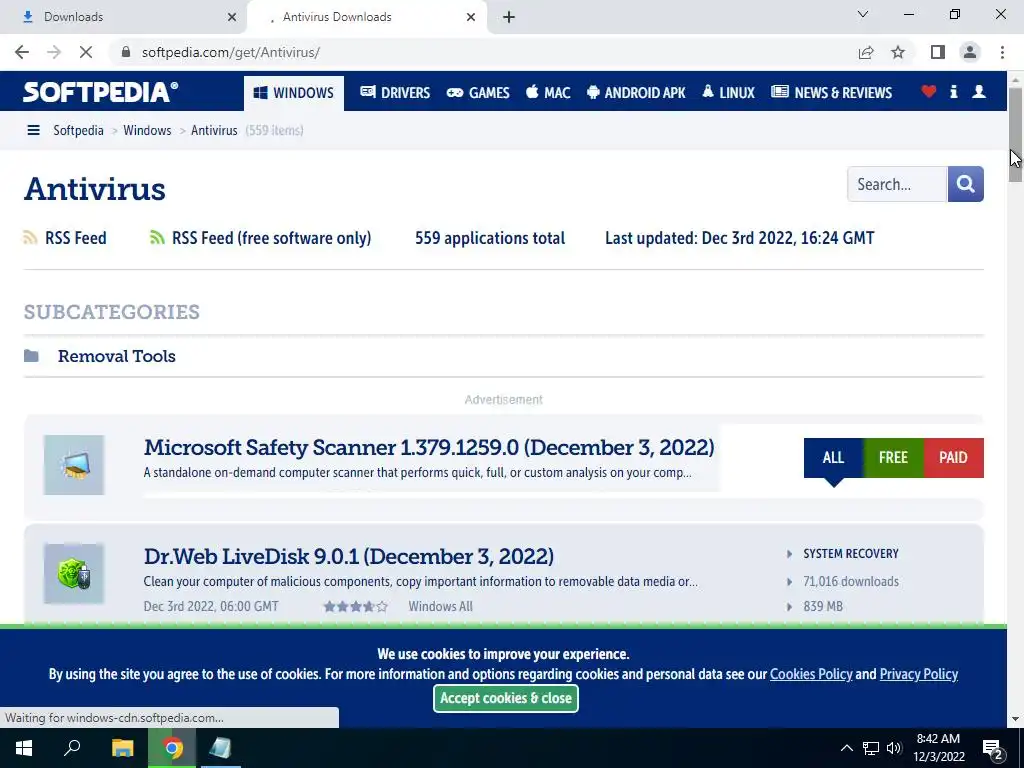Click the orange RSS Feed icon
Image resolution: width=1024 pixels, height=768 pixels.
[30, 238]
